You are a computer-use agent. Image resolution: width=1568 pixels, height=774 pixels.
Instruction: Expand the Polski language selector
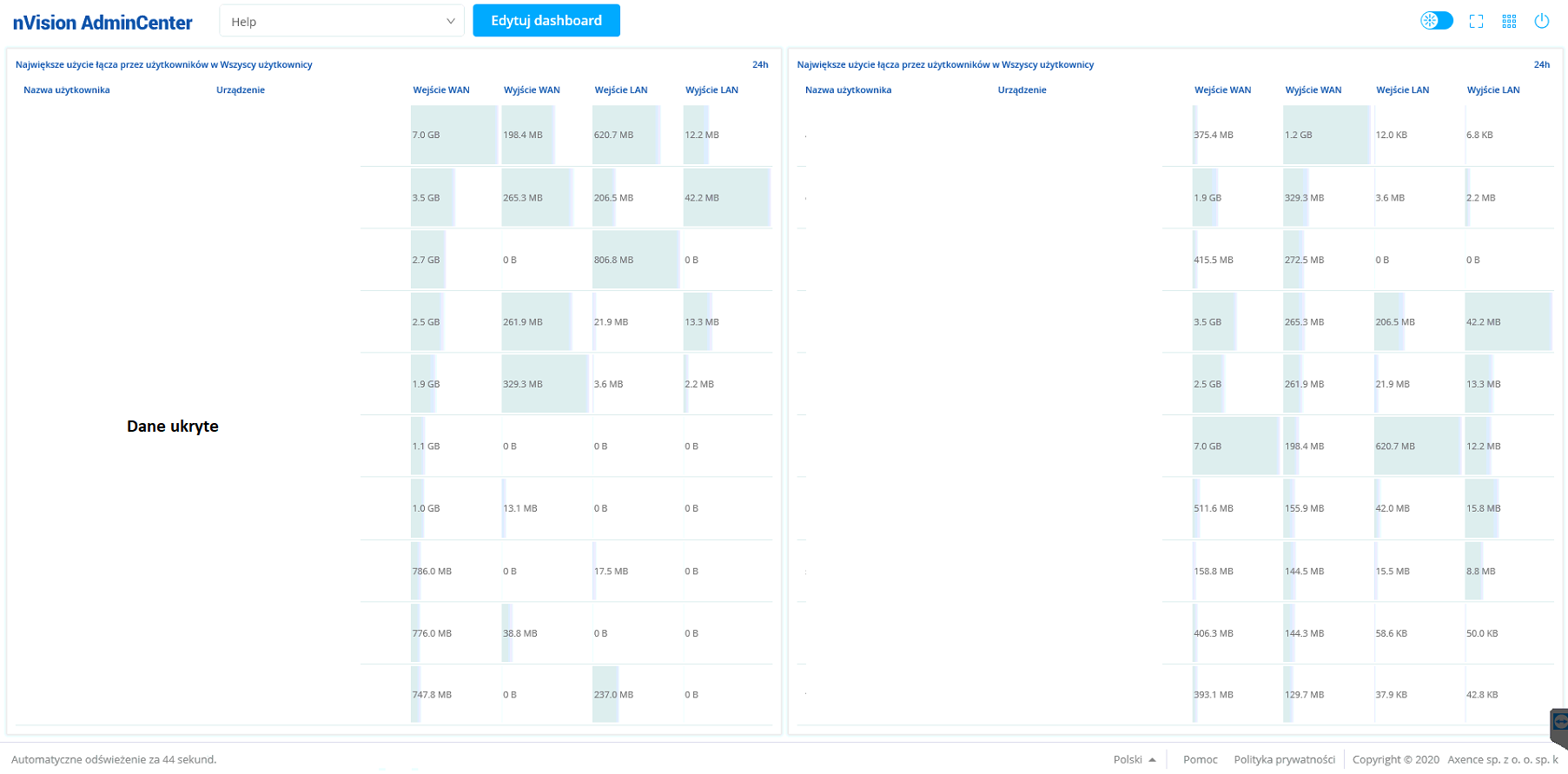click(1134, 759)
